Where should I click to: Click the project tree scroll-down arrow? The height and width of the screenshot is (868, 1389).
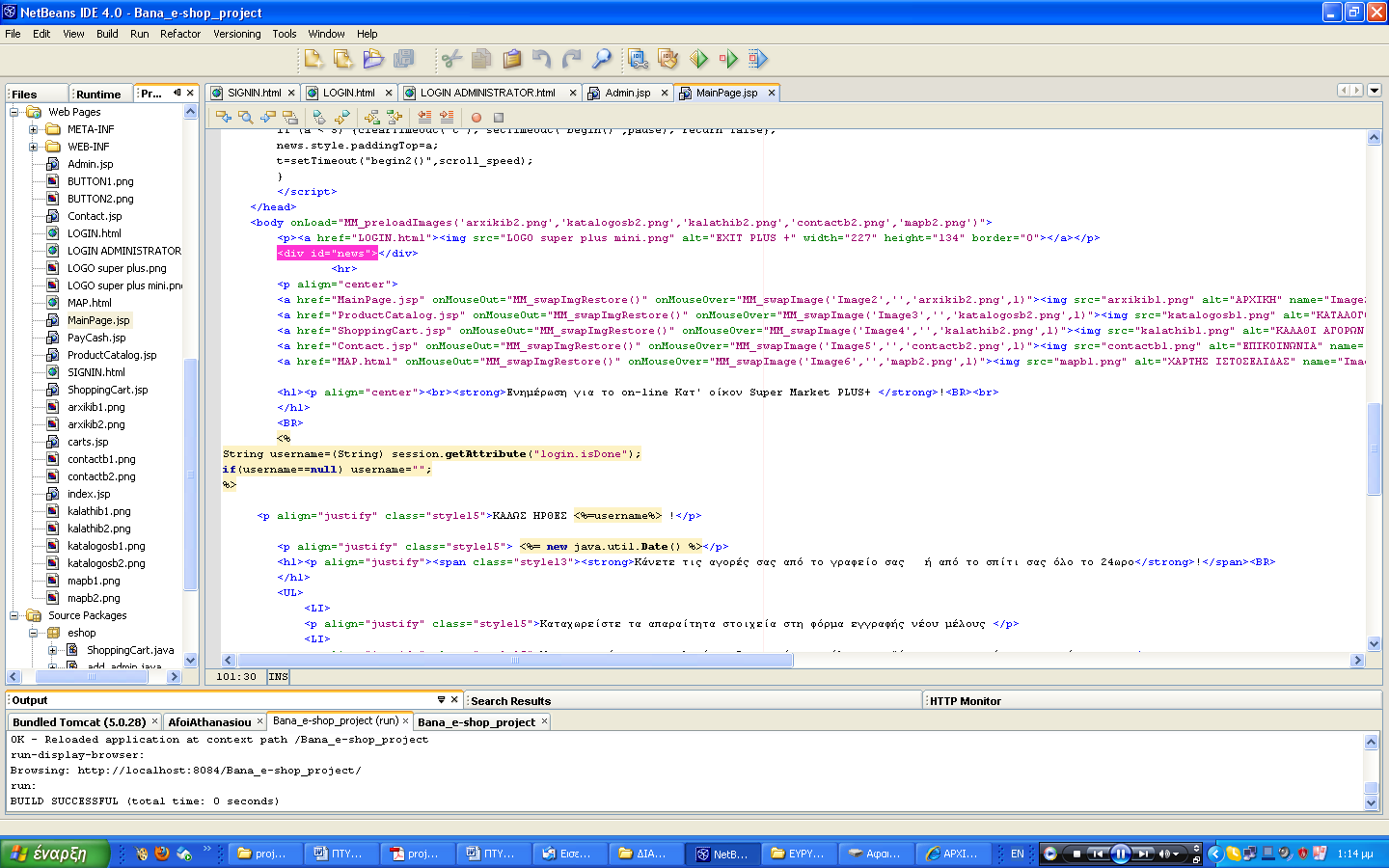tap(190, 661)
